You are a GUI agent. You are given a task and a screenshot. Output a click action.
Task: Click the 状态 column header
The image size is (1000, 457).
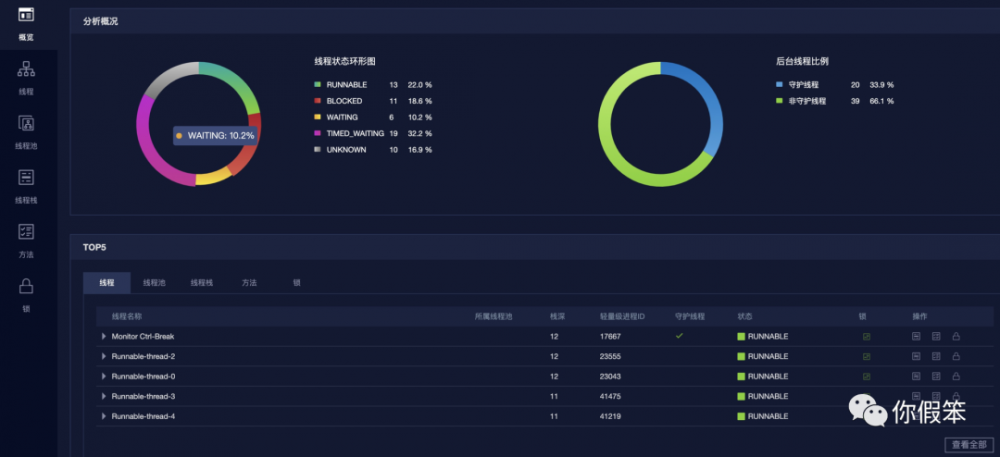[744, 316]
